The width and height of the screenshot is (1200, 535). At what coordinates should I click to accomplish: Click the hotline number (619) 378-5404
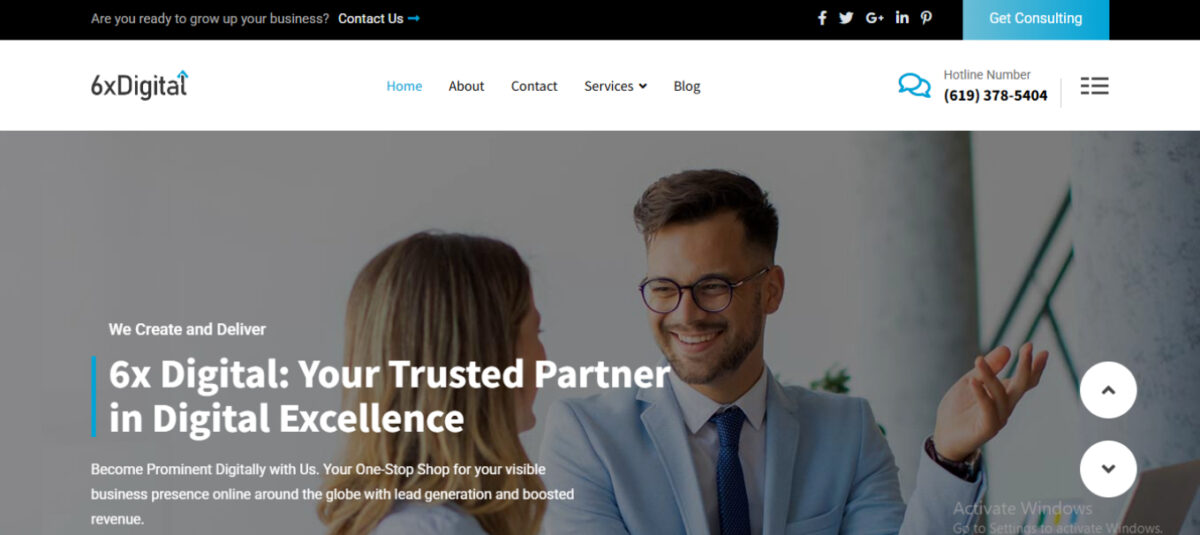coord(996,96)
